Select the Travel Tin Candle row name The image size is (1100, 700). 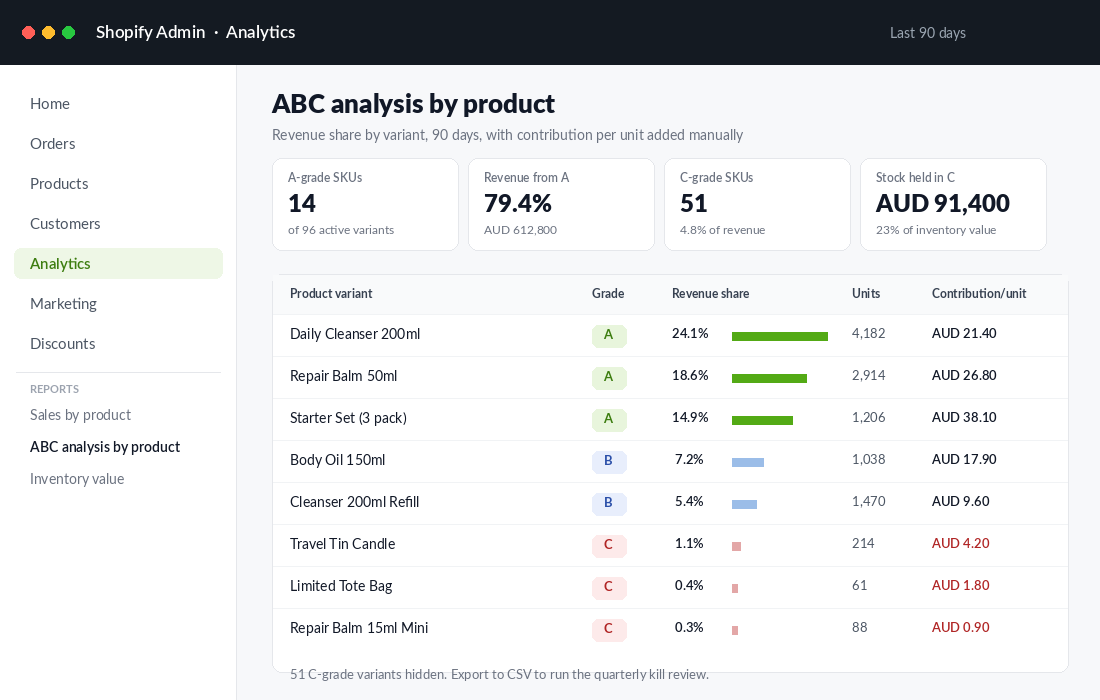click(x=342, y=544)
